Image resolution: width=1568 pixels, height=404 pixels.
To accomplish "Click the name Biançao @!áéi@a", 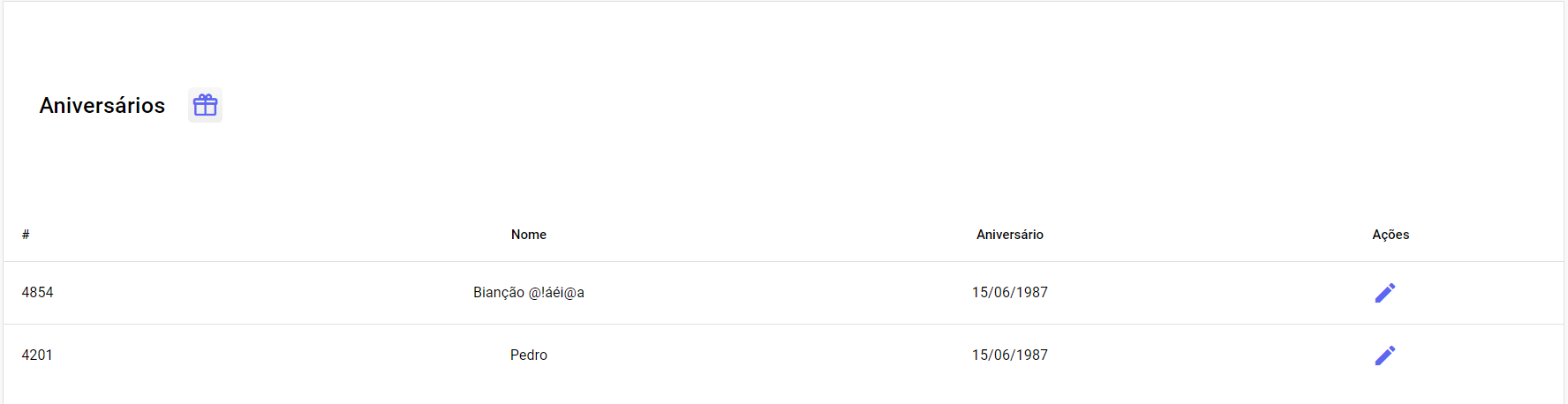I will (x=529, y=293).
